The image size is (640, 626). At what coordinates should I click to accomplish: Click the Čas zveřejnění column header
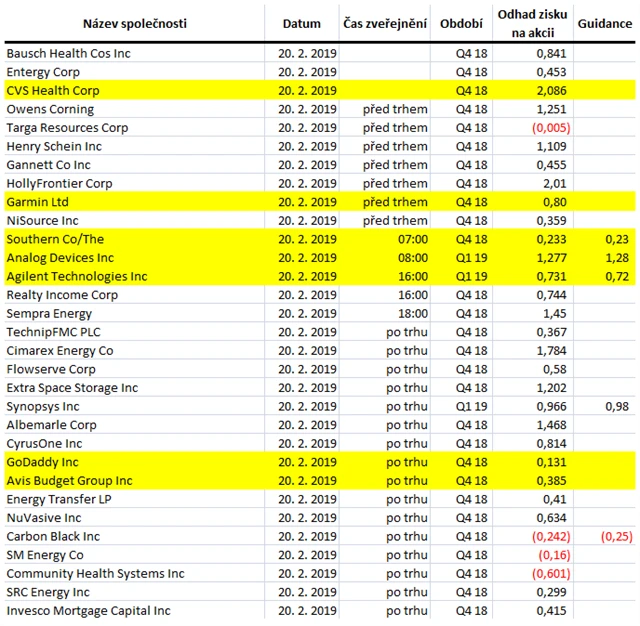pos(385,23)
